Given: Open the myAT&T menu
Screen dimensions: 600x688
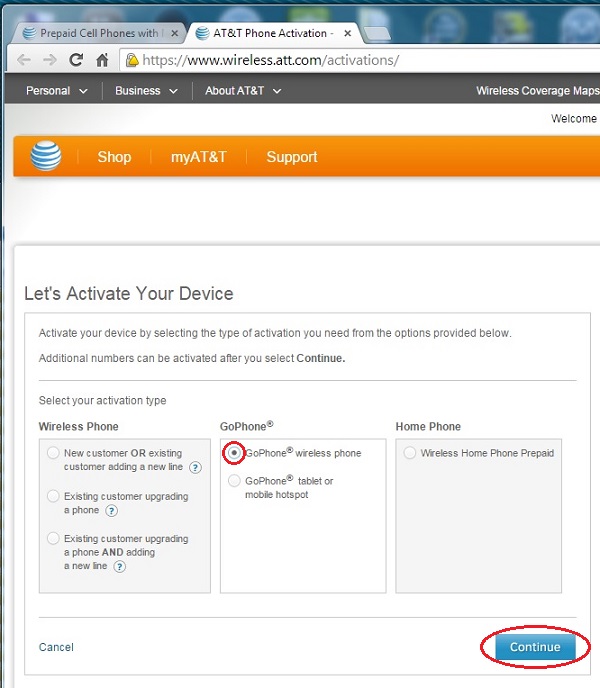Looking at the screenshot, I should pos(198,157).
